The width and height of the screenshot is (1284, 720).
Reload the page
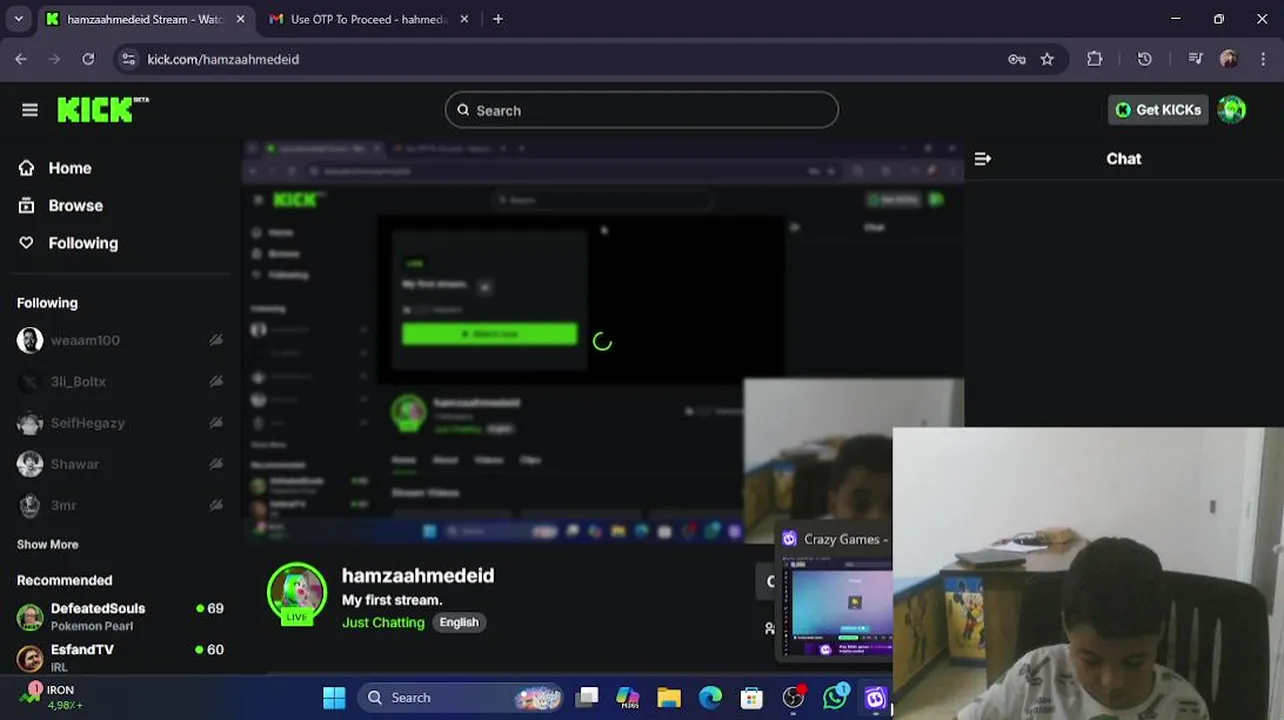(88, 59)
